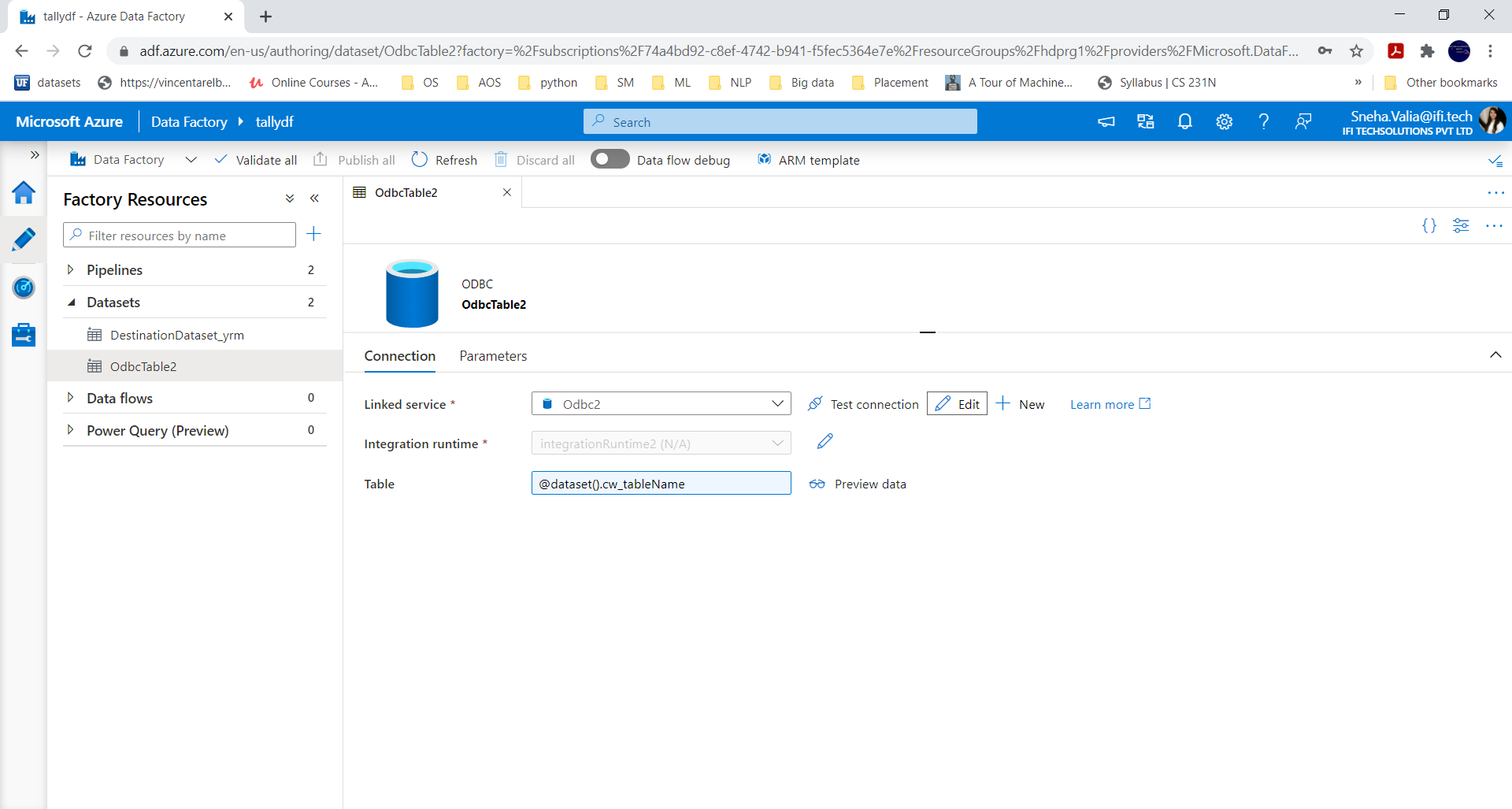The height and width of the screenshot is (809, 1512).
Task: Open the Author pencil hub icon
Action: (24, 239)
